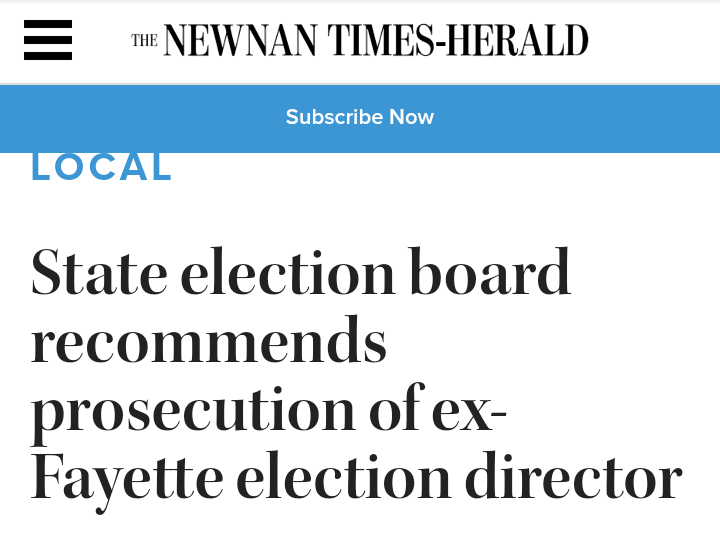Image resolution: width=720 pixels, height=540 pixels.
Task: Open the hamburger navigation menu
Action: (48, 40)
